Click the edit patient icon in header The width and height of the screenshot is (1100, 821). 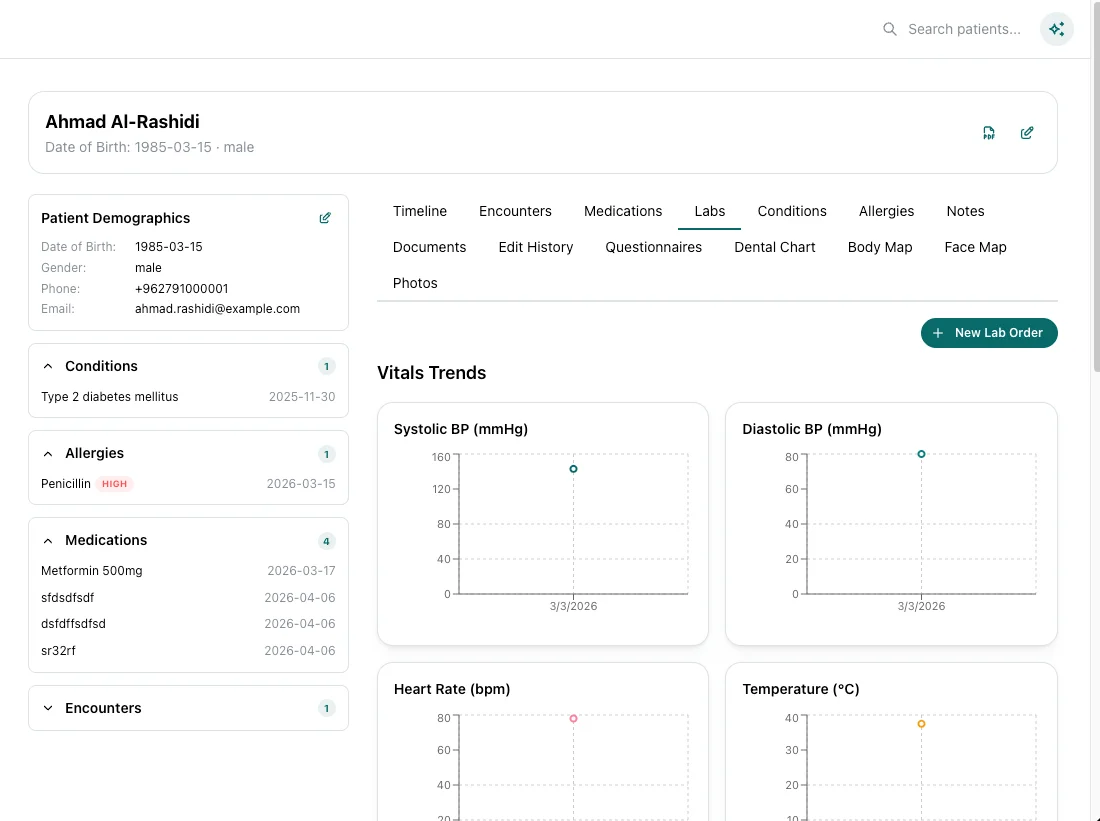pyautogui.click(x=1027, y=133)
